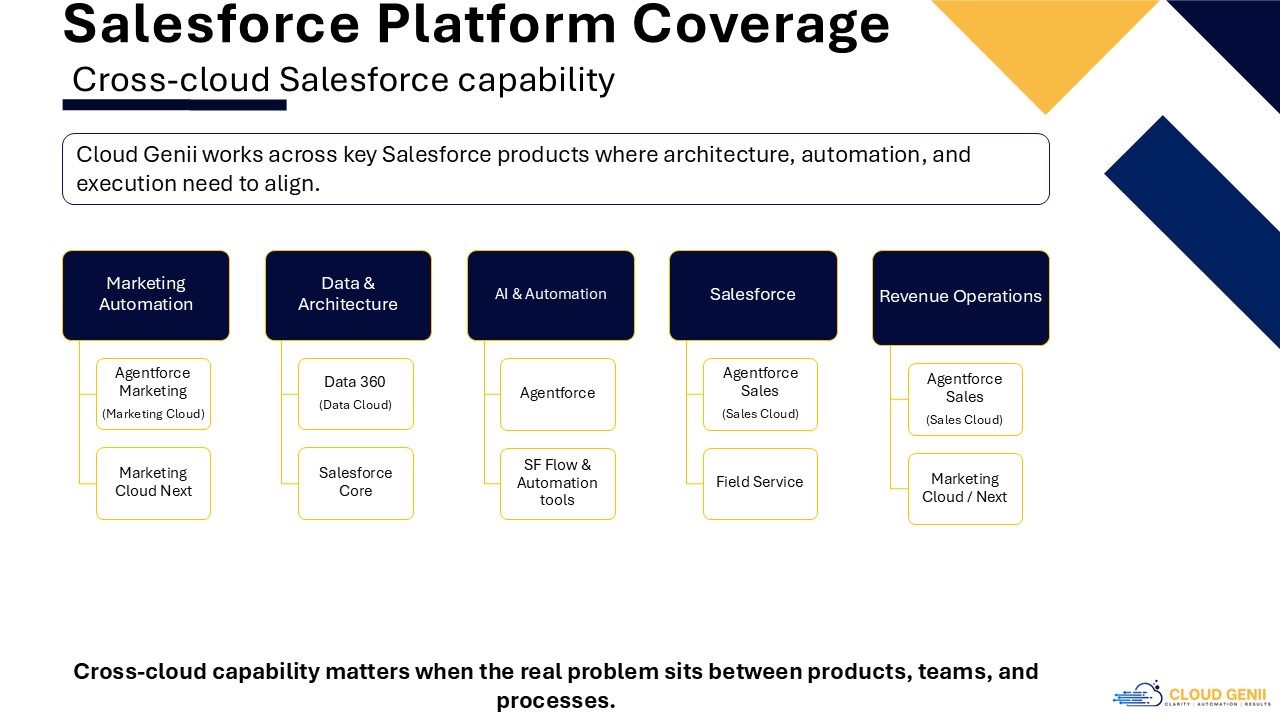Select the Cross-cloud Salesforce capability subtitle

[x=343, y=79]
